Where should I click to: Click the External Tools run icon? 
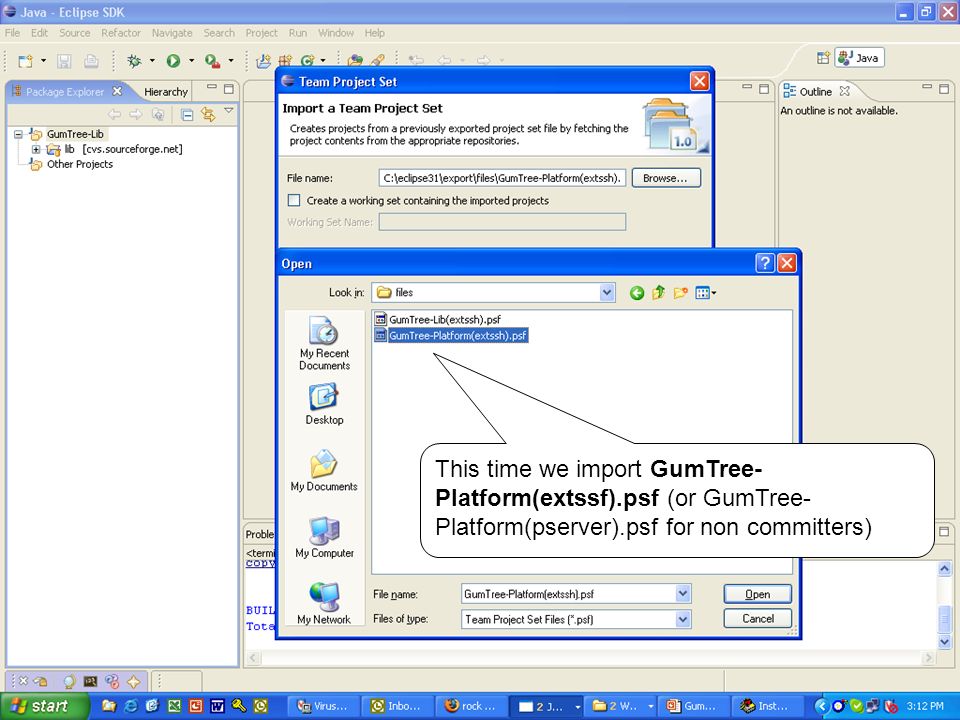click(212, 61)
